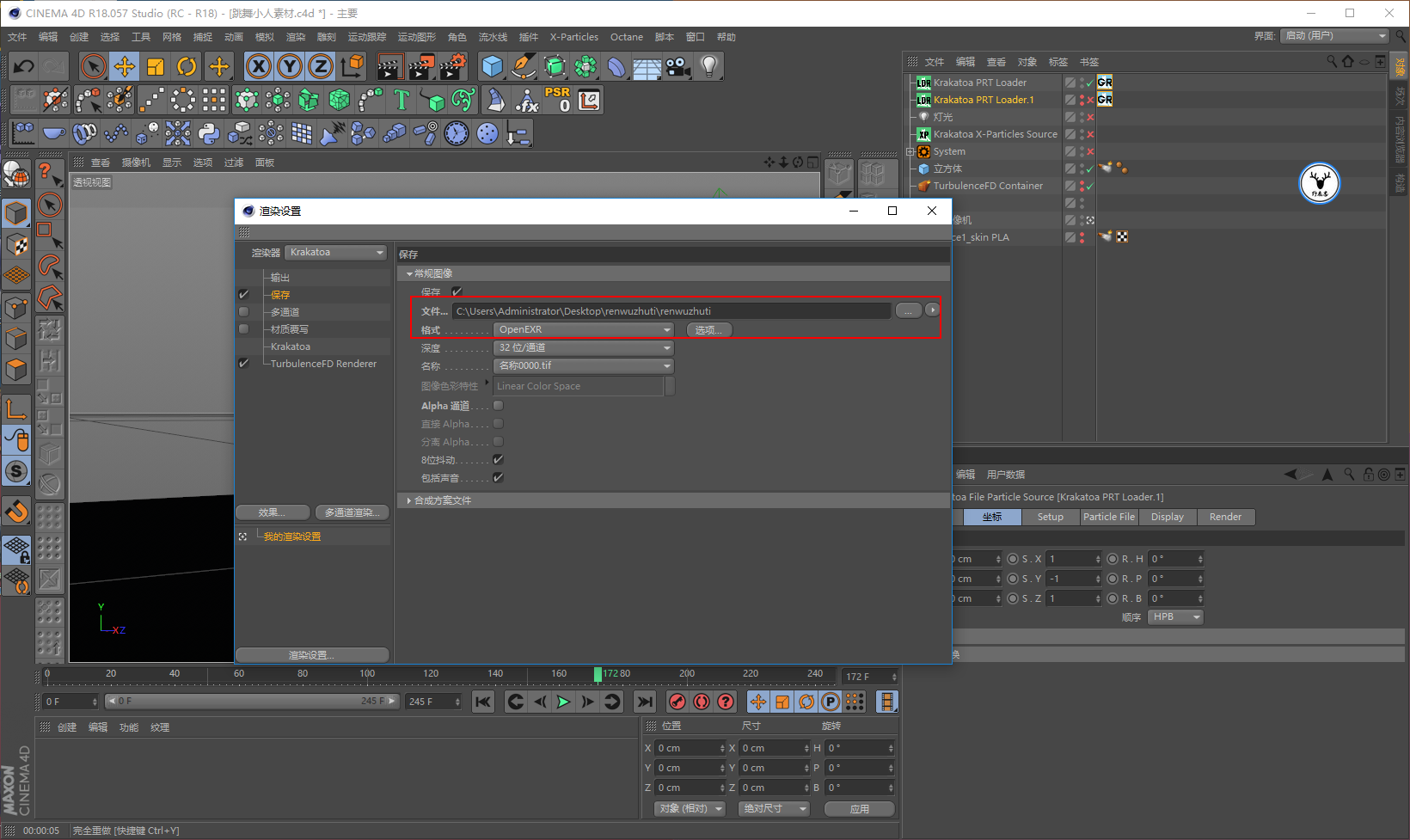The width and height of the screenshot is (1410, 840).
Task: Open the Octane menu
Action: point(627,37)
